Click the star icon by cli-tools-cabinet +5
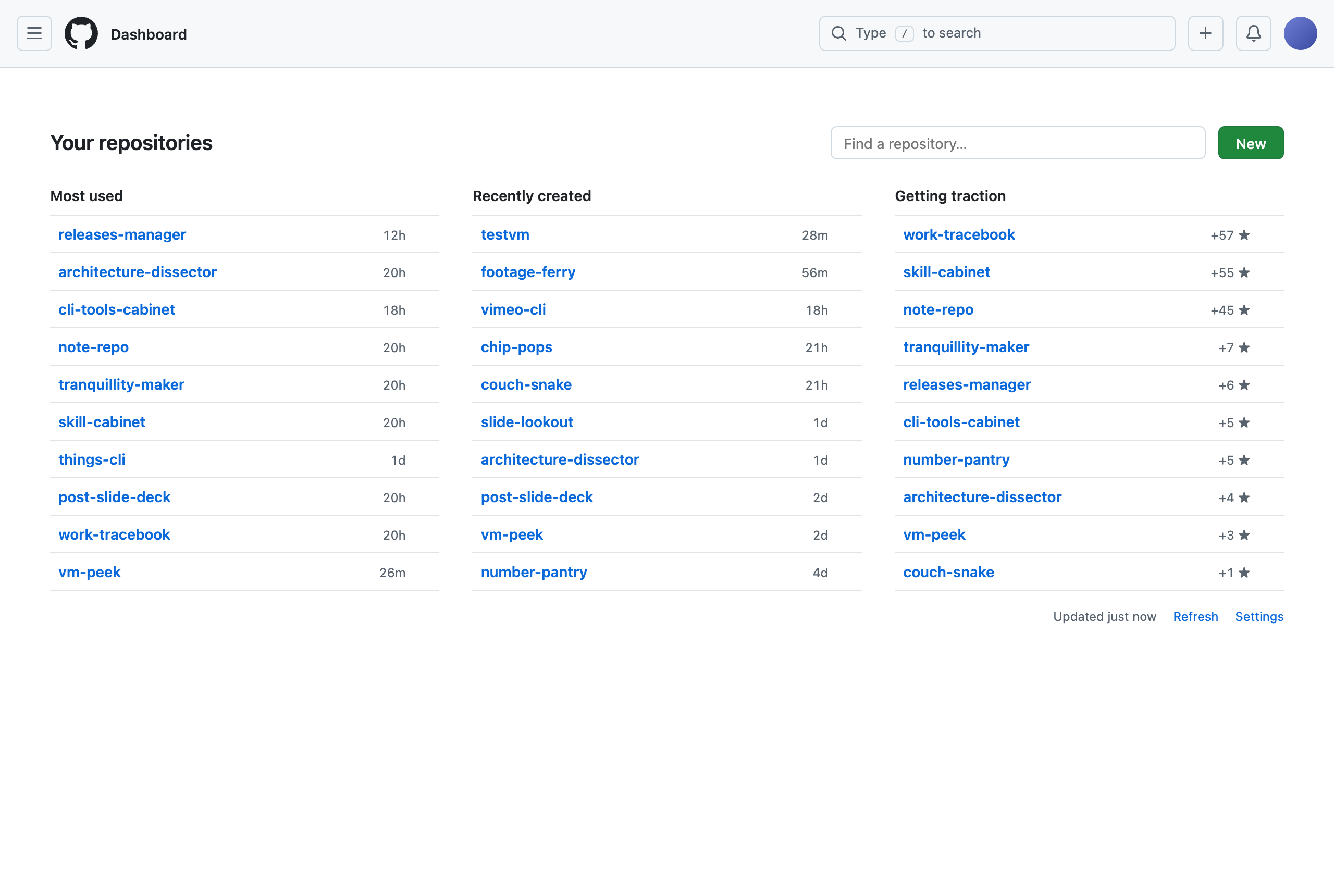Image resolution: width=1334 pixels, height=896 pixels. point(1244,422)
